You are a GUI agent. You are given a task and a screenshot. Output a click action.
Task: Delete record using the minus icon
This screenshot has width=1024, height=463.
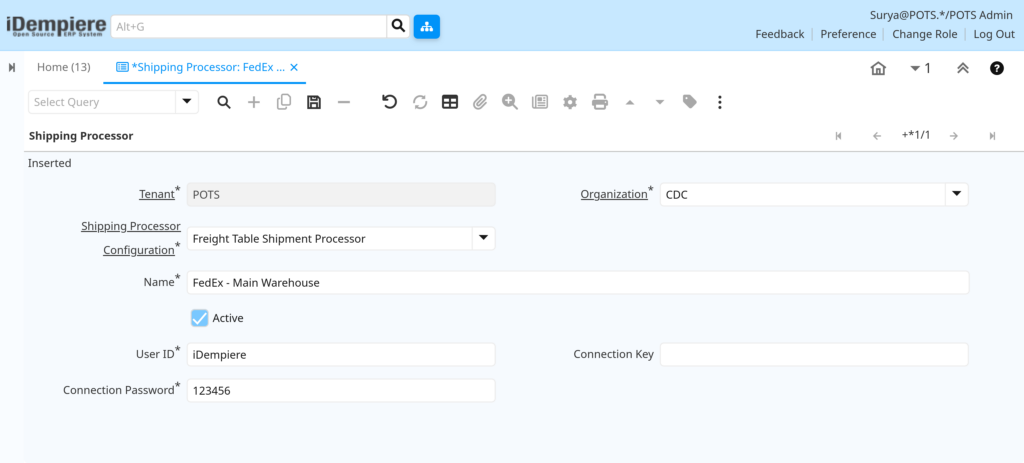point(344,102)
